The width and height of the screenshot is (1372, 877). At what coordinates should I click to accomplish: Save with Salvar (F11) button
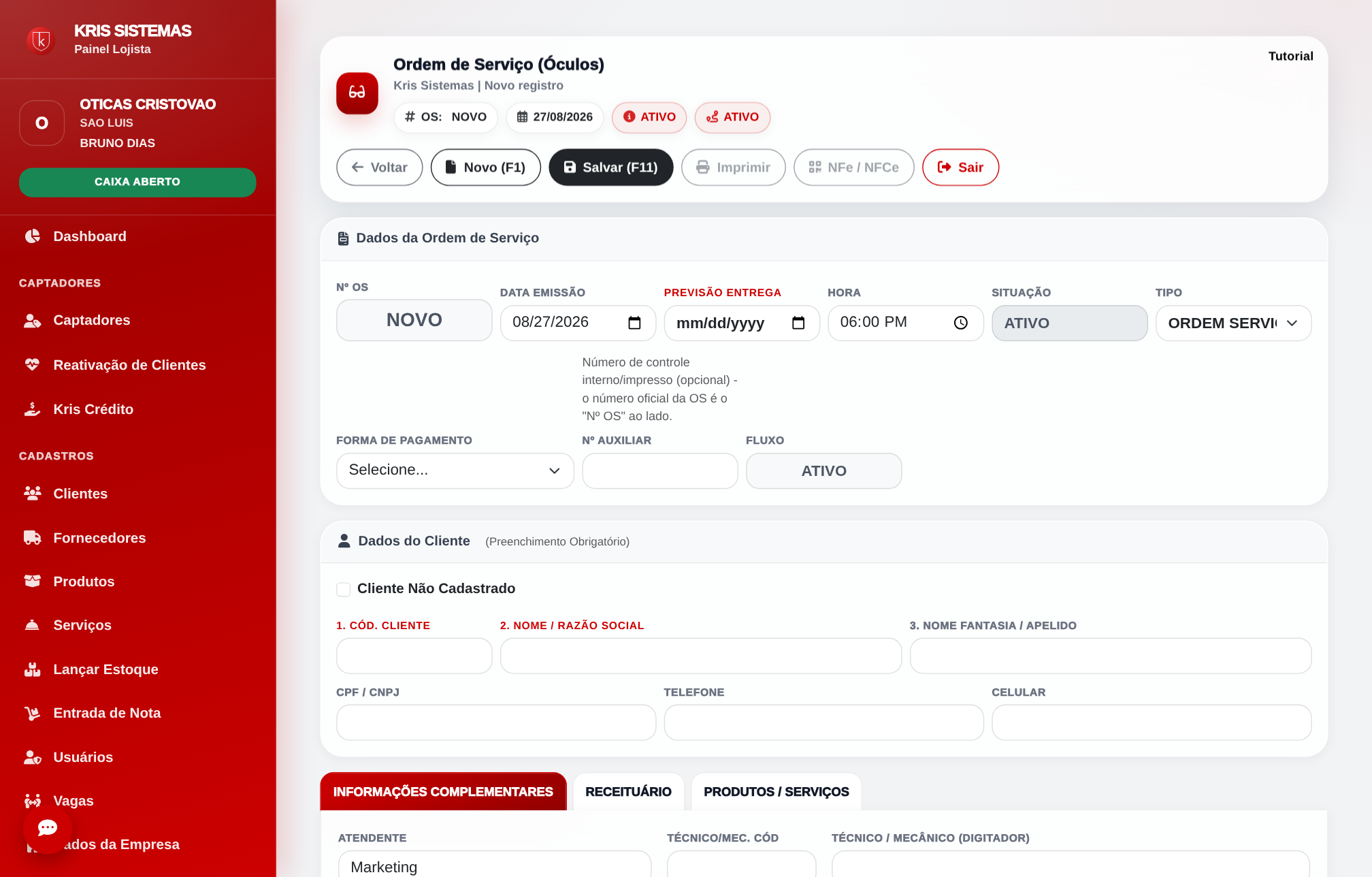(611, 167)
